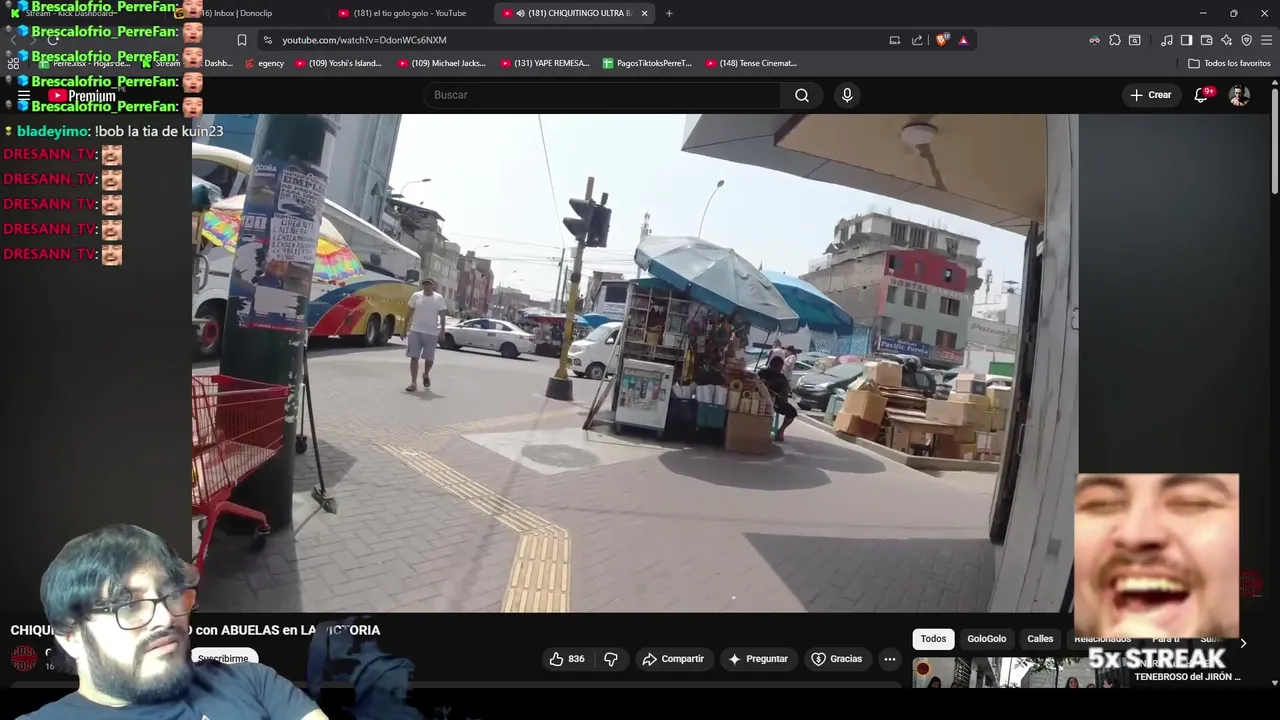Like the video with thumbs up
This screenshot has width=1280, height=720.
(566, 659)
